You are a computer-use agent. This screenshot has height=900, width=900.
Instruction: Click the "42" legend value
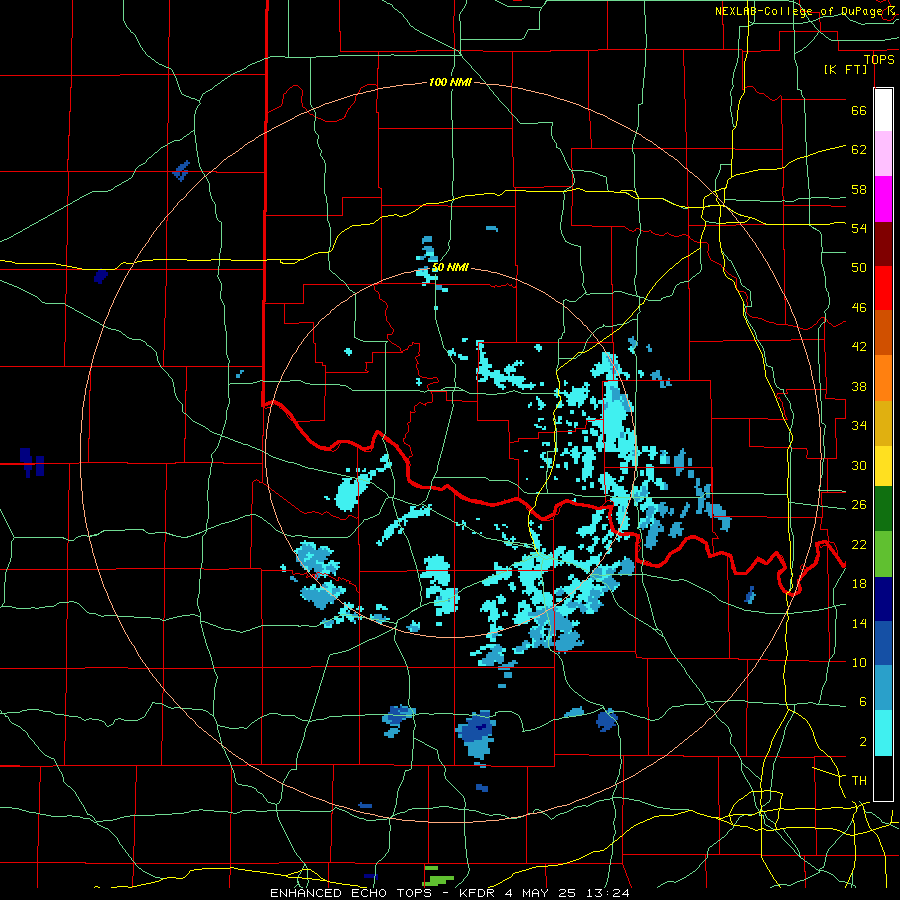859,347
